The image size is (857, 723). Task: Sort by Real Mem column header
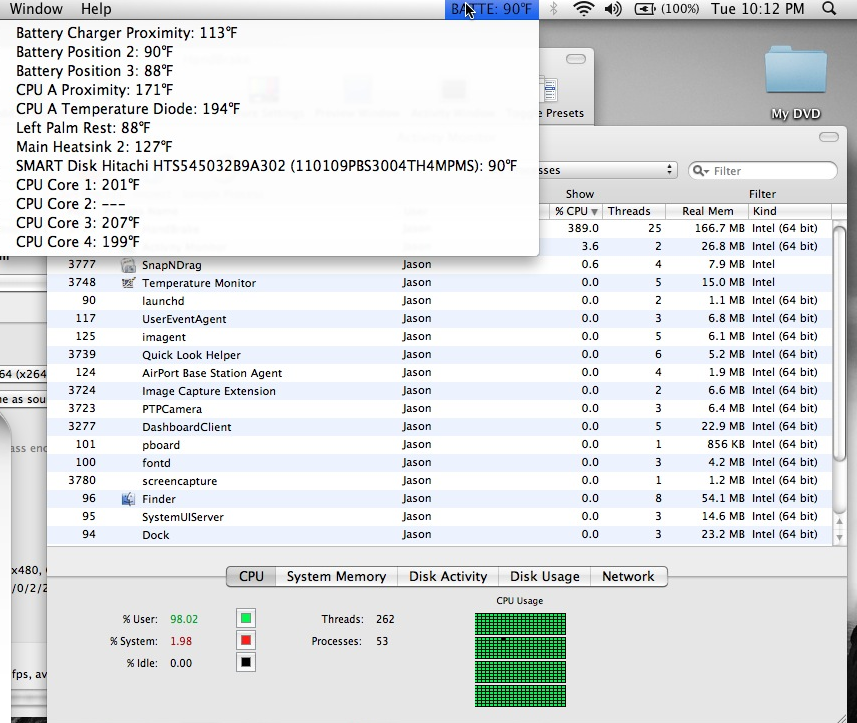[707, 211]
